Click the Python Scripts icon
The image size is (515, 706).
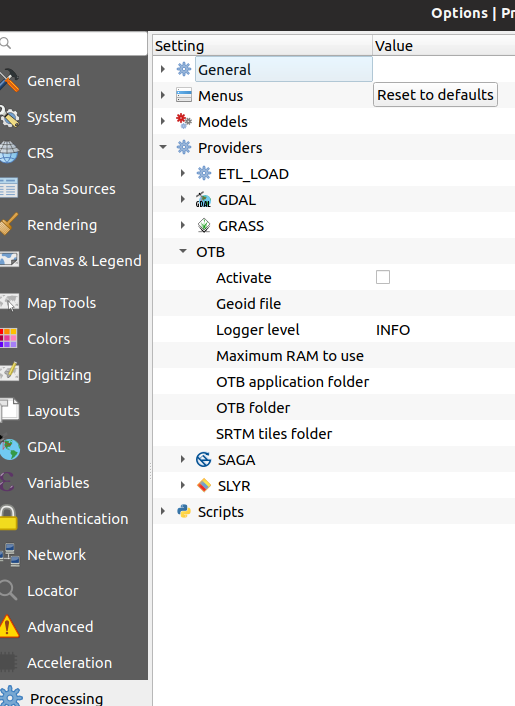pos(184,511)
